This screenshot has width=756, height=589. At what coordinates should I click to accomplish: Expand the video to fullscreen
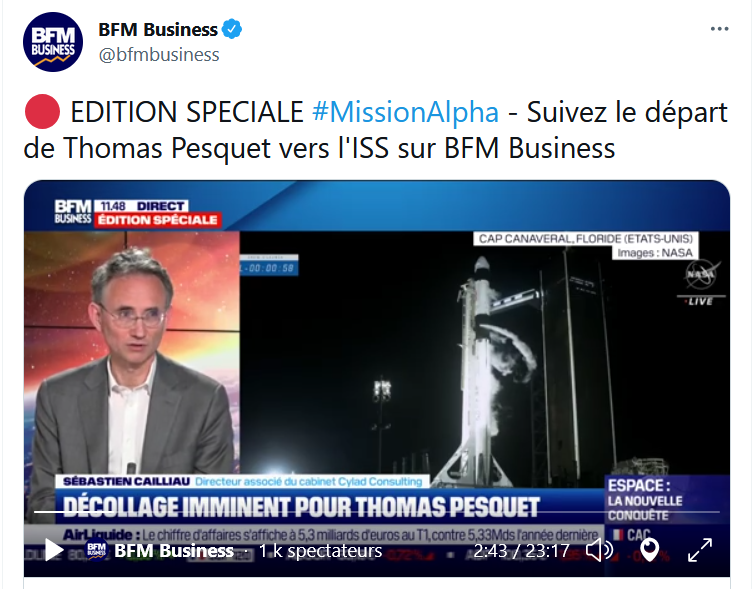tap(700, 550)
